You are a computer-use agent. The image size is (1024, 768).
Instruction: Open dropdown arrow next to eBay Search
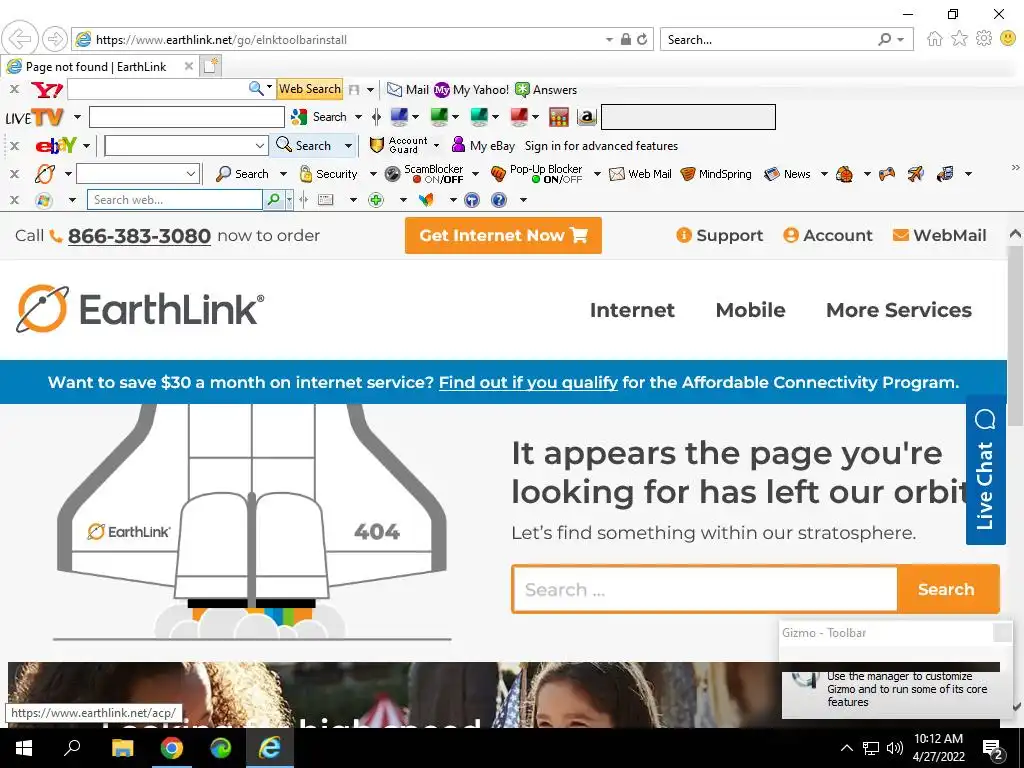(x=348, y=146)
